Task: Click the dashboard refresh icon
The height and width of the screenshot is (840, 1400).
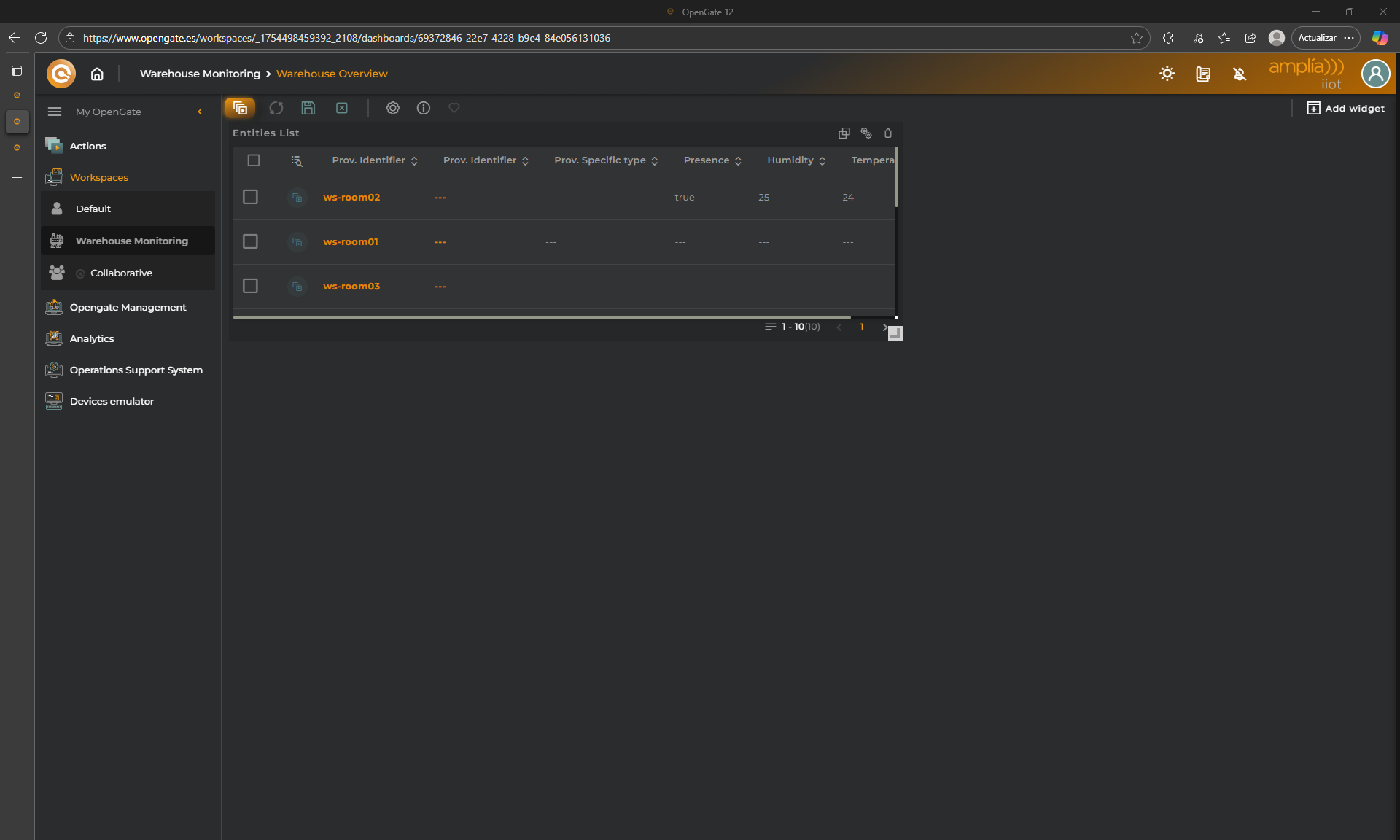Action: point(276,108)
